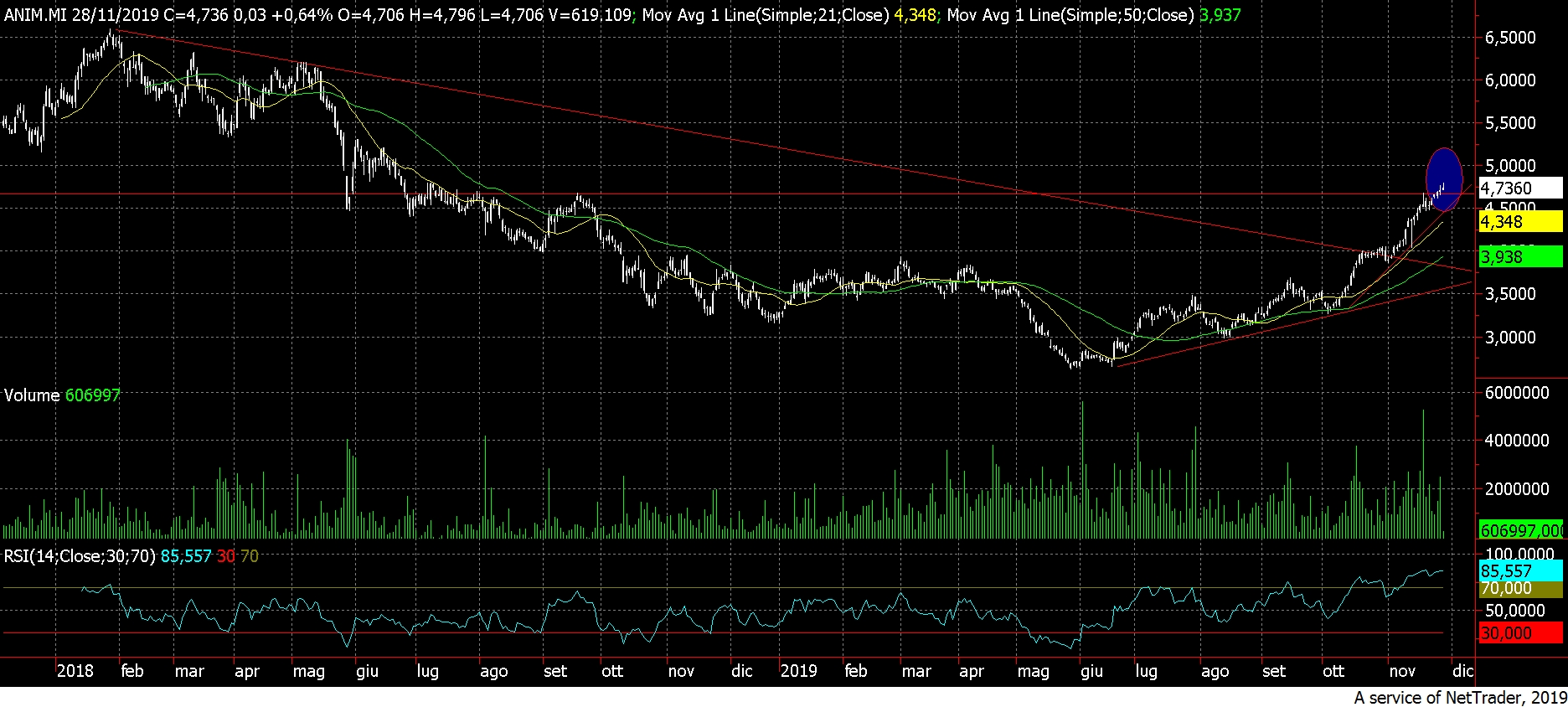Click the nov label between ott and dic 2018
Viewport: 1568px width, 707px height.
[682, 671]
